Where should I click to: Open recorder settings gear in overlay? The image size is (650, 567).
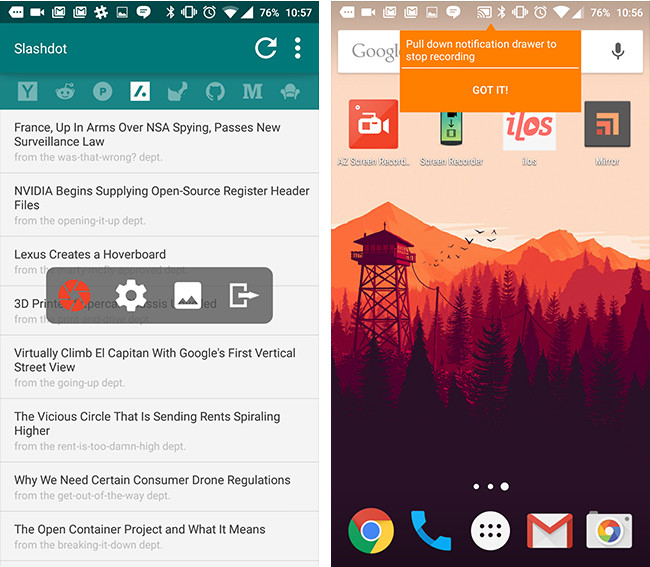(131, 295)
